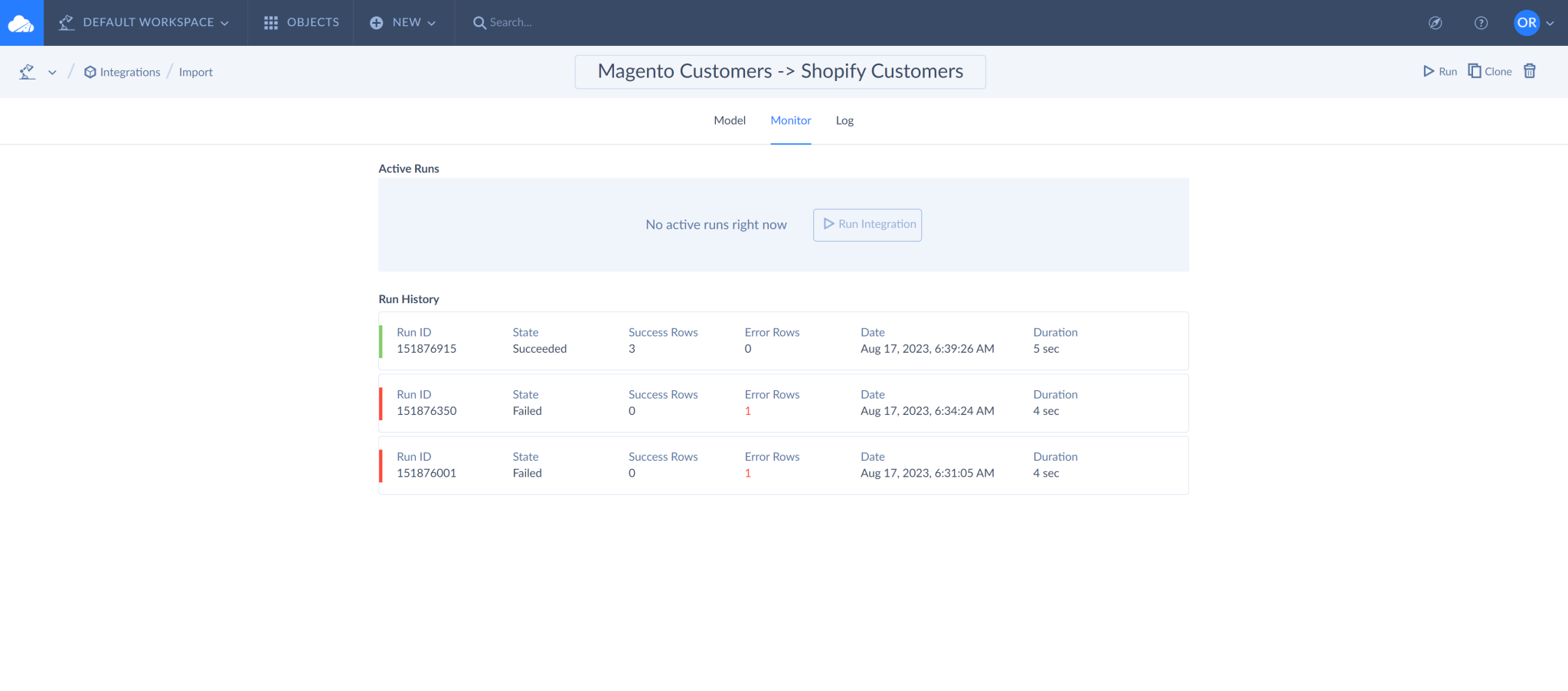Viewport: 1568px width, 691px height.
Task: Click the plus icon beside New
Action: (x=376, y=23)
